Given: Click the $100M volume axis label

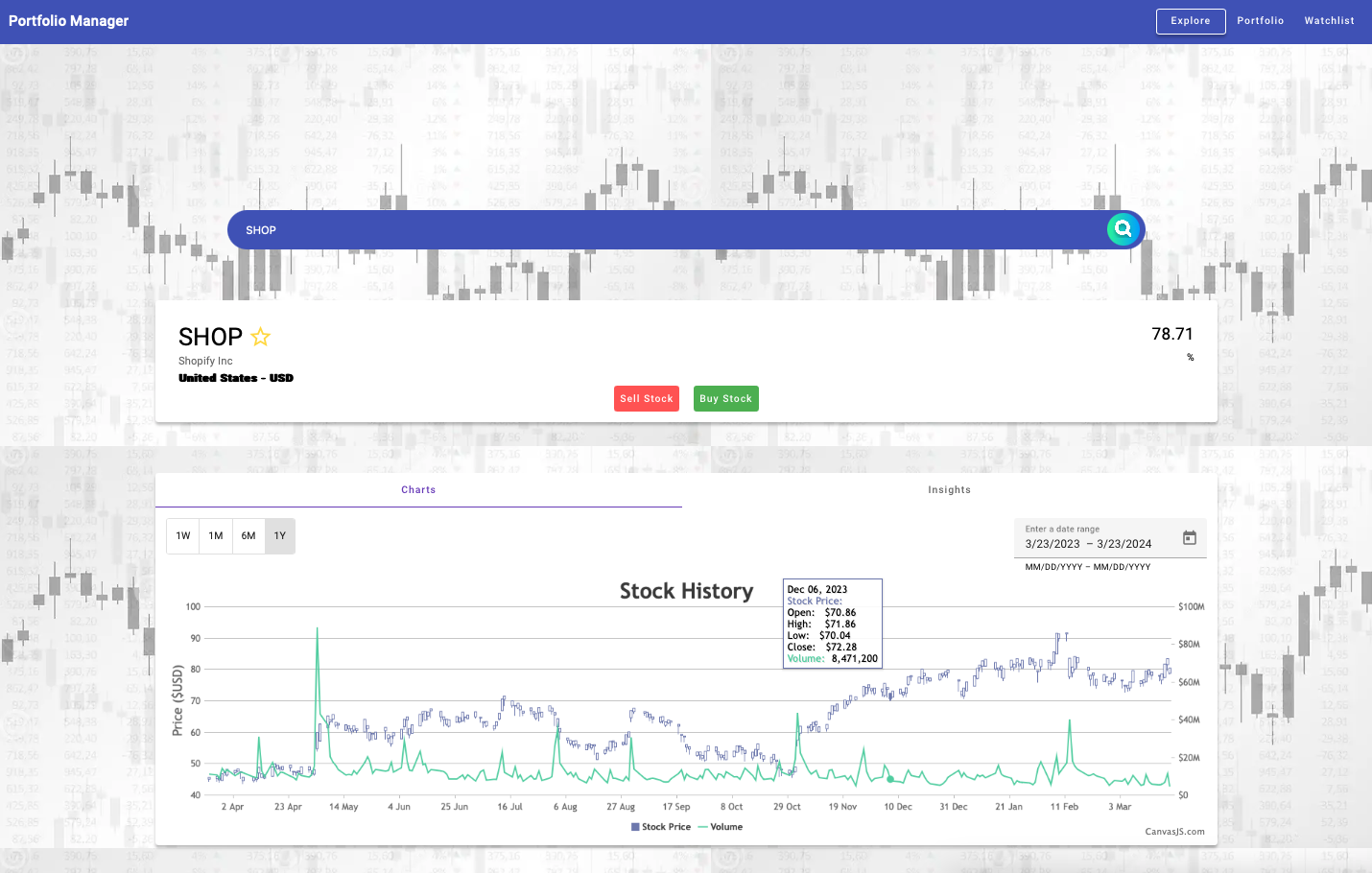Looking at the screenshot, I should pos(1192,607).
